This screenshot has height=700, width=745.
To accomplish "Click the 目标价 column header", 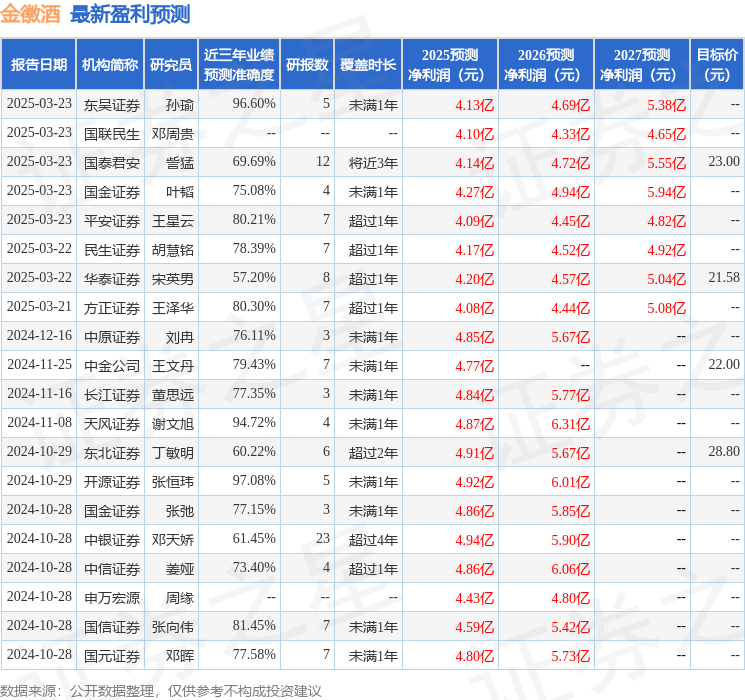I will tap(717, 65).
